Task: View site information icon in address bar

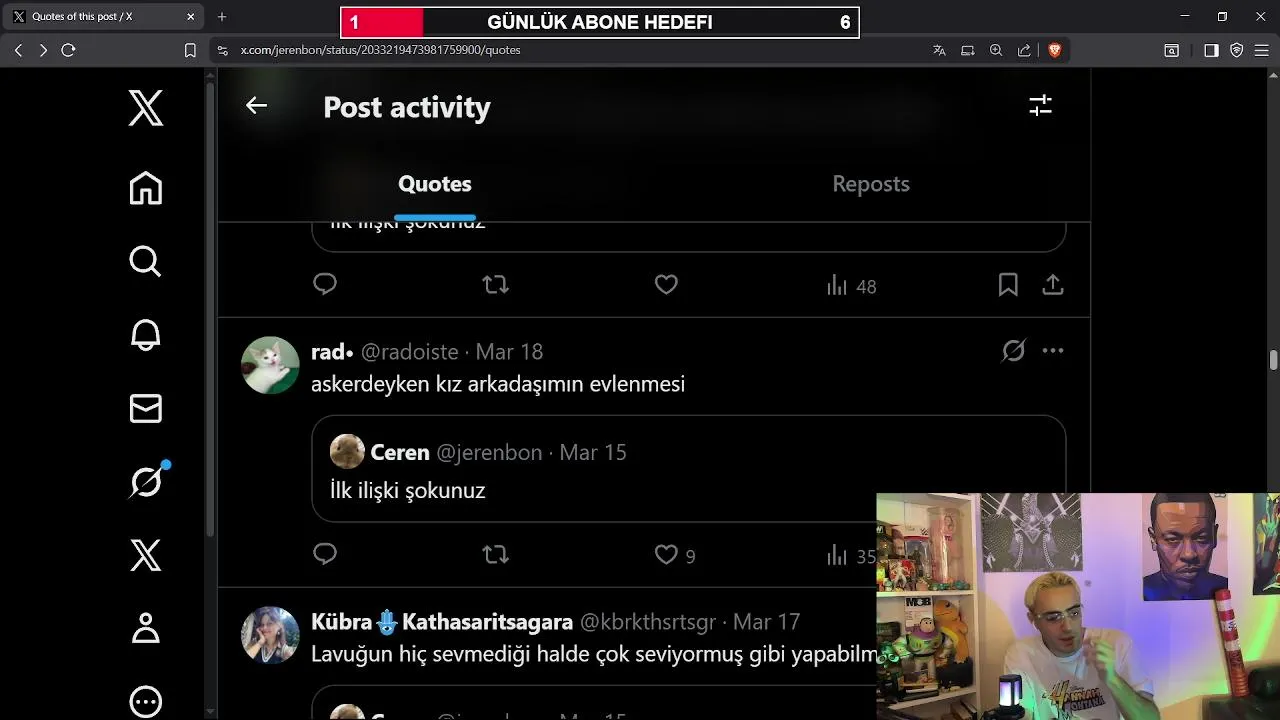Action: 222,50
